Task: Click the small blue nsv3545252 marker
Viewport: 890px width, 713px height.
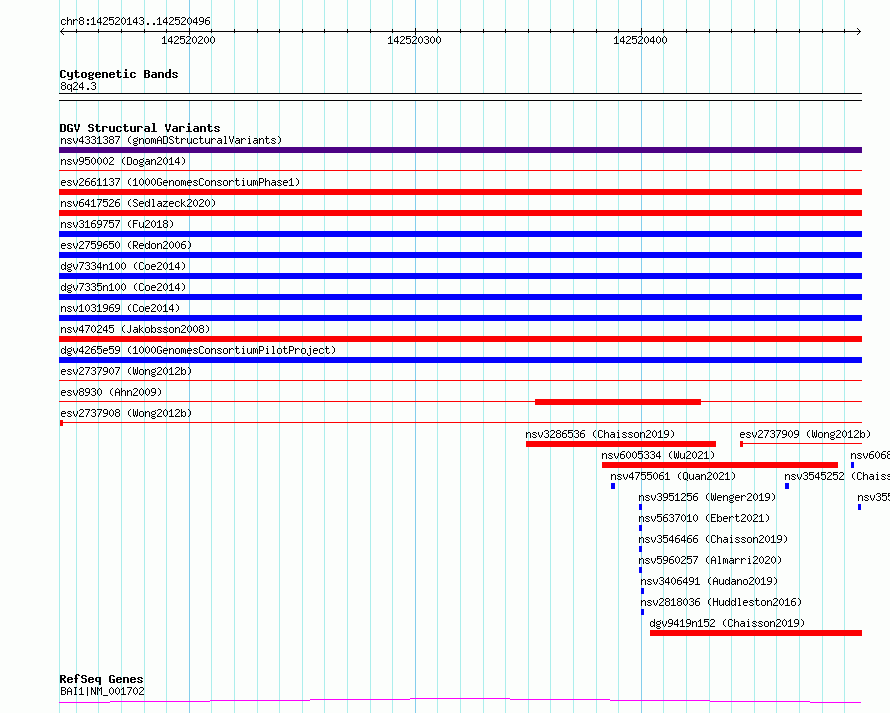Action: [x=787, y=486]
